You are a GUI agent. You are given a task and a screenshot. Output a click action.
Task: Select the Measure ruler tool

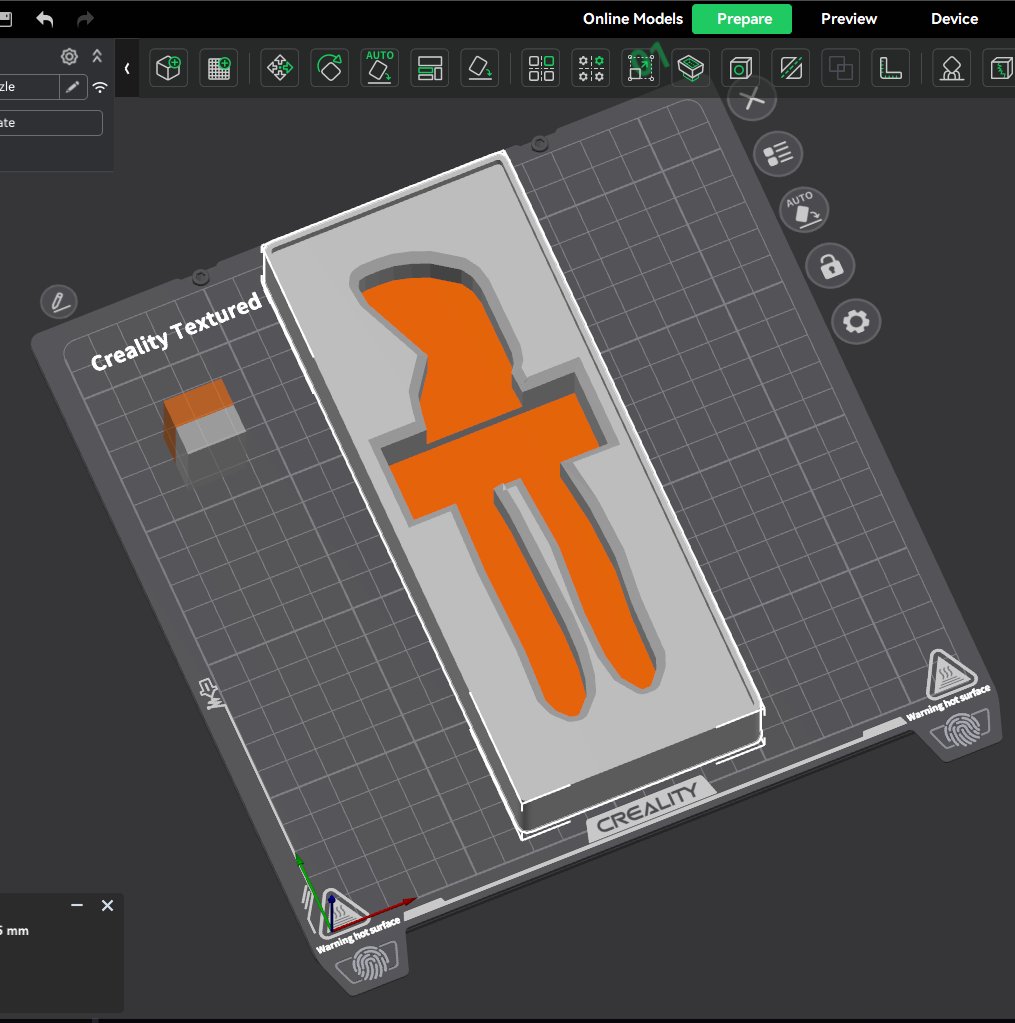(890, 68)
